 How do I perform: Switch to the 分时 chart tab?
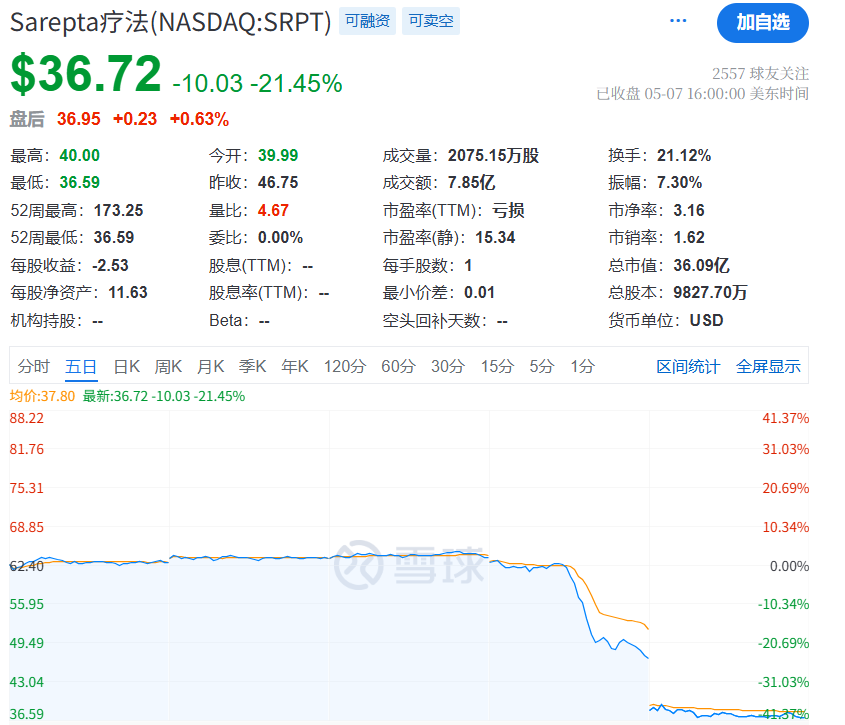[x=33, y=367]
